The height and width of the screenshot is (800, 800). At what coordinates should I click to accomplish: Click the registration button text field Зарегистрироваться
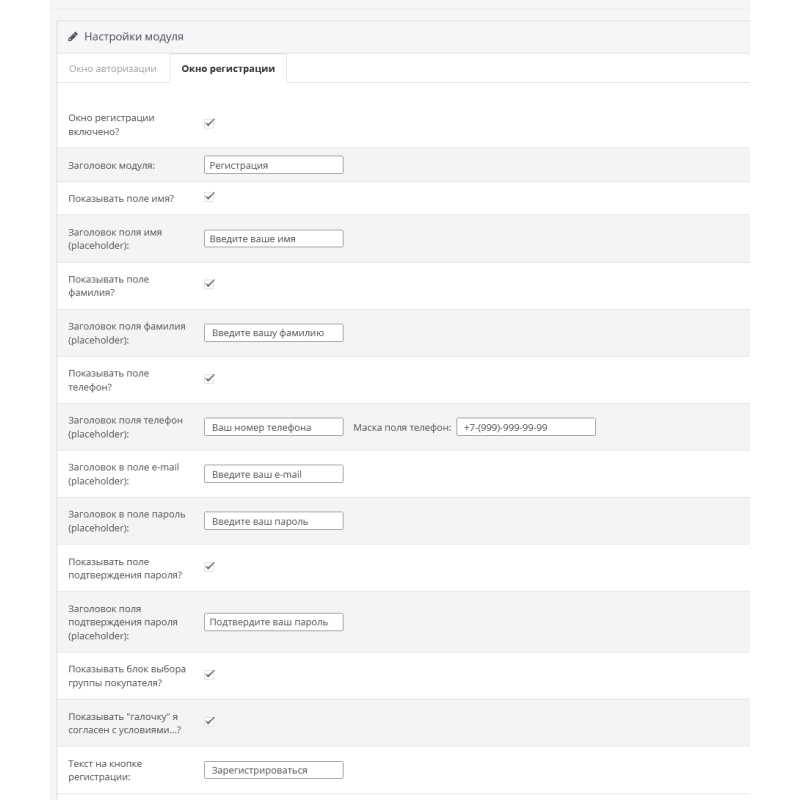tap(274, 770)
